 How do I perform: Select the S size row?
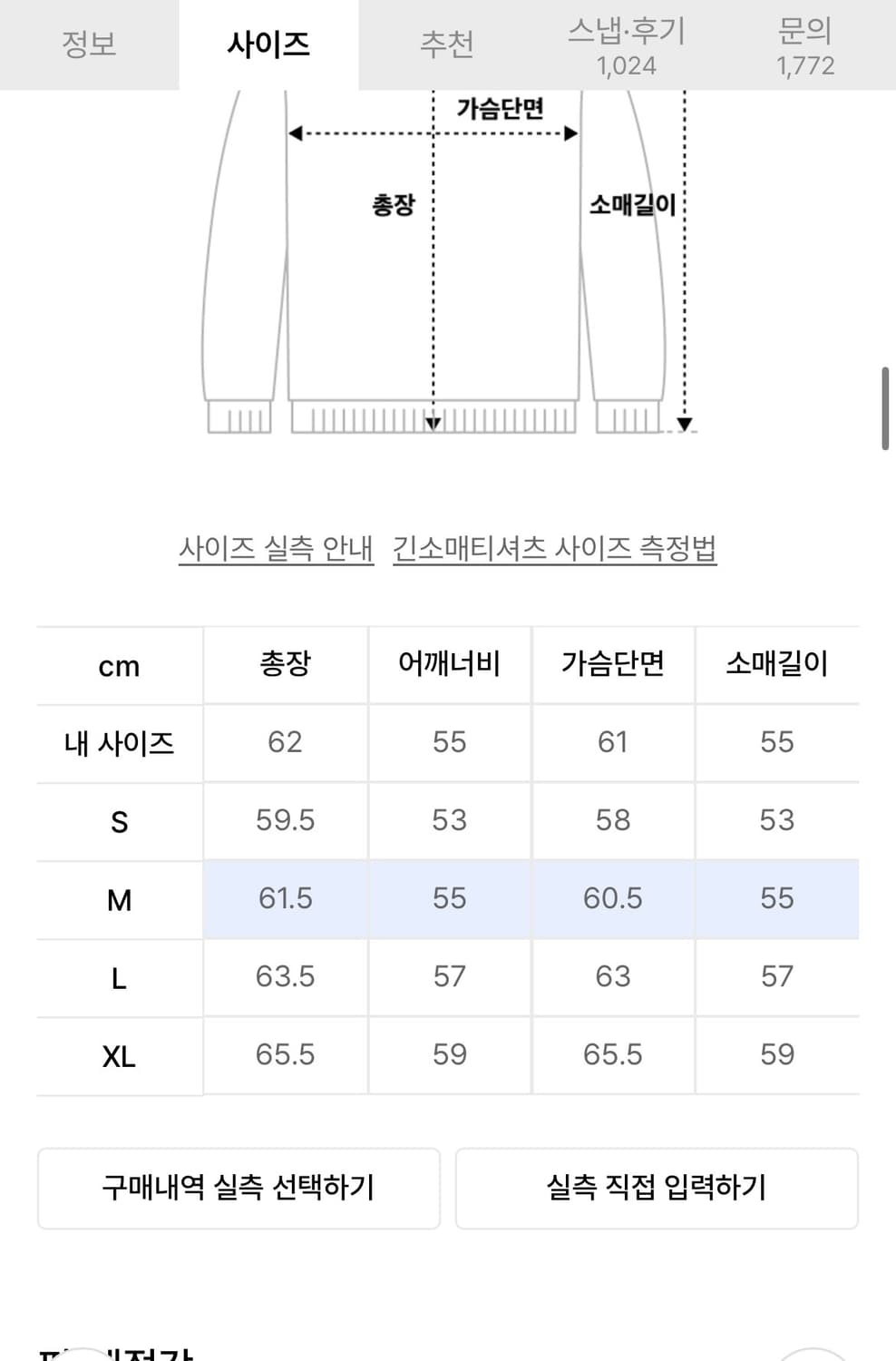[448, 820]
